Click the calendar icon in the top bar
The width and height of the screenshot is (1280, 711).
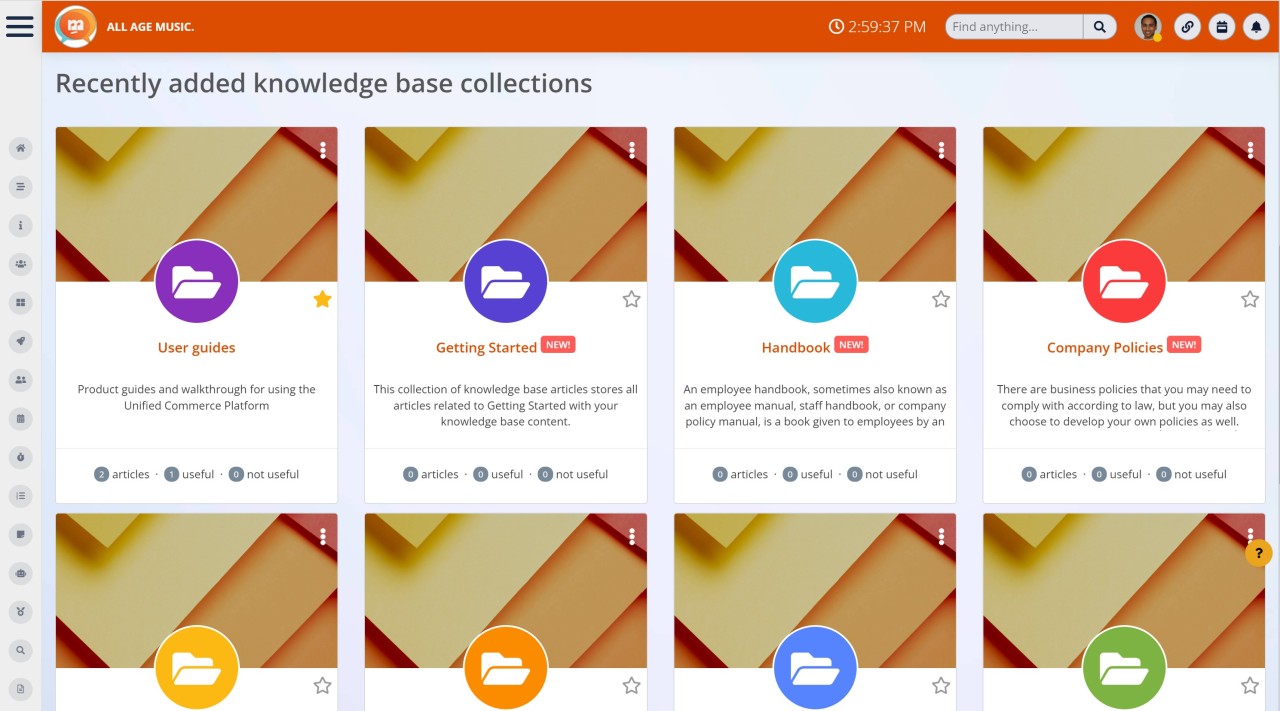tap(1221, 27)
